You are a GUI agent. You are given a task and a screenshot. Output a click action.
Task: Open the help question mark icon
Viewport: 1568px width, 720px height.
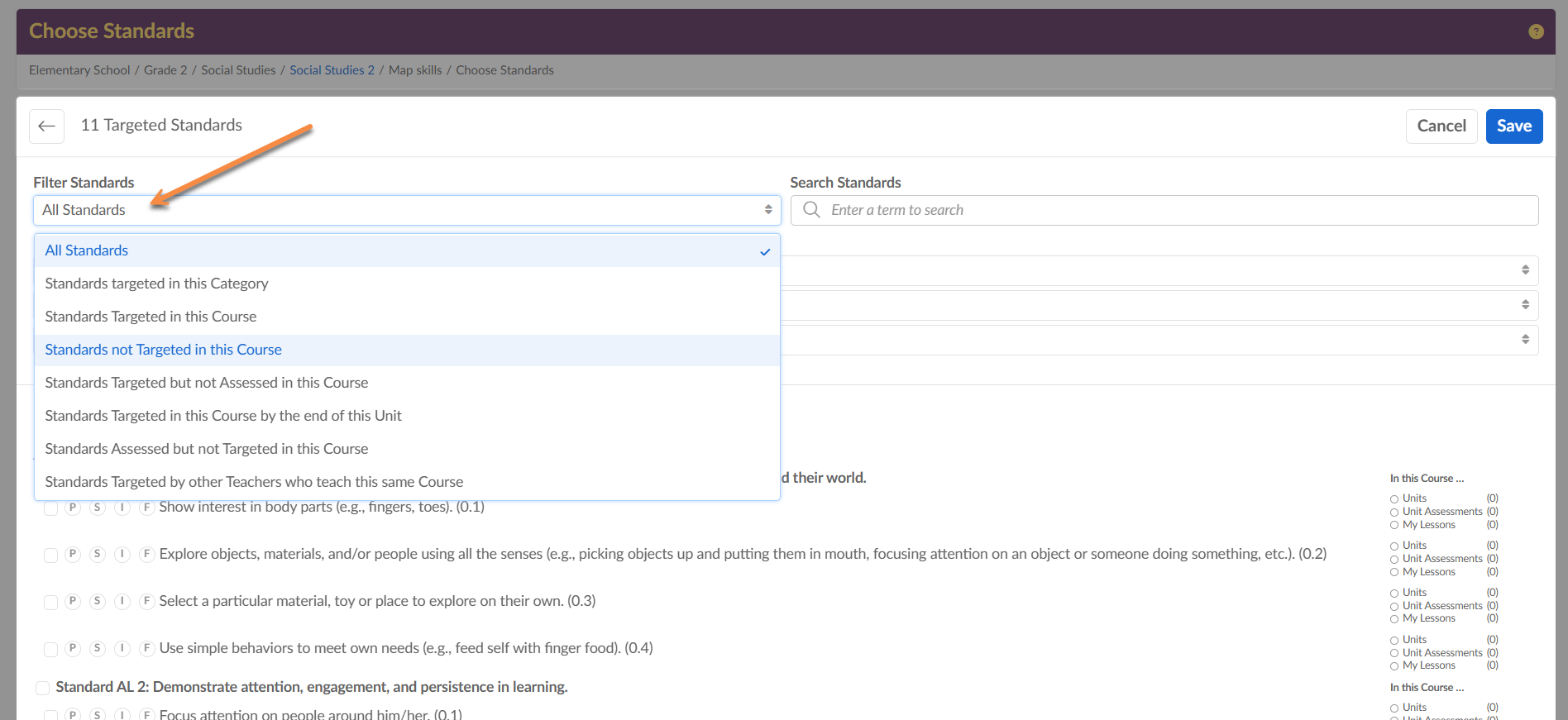coord(1536,31)
